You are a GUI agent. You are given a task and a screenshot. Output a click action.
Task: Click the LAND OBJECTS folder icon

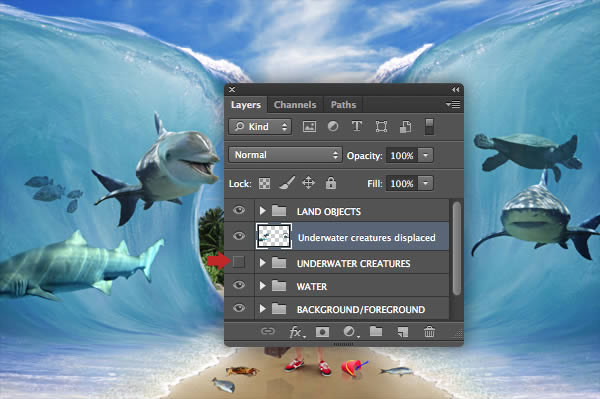279,210
